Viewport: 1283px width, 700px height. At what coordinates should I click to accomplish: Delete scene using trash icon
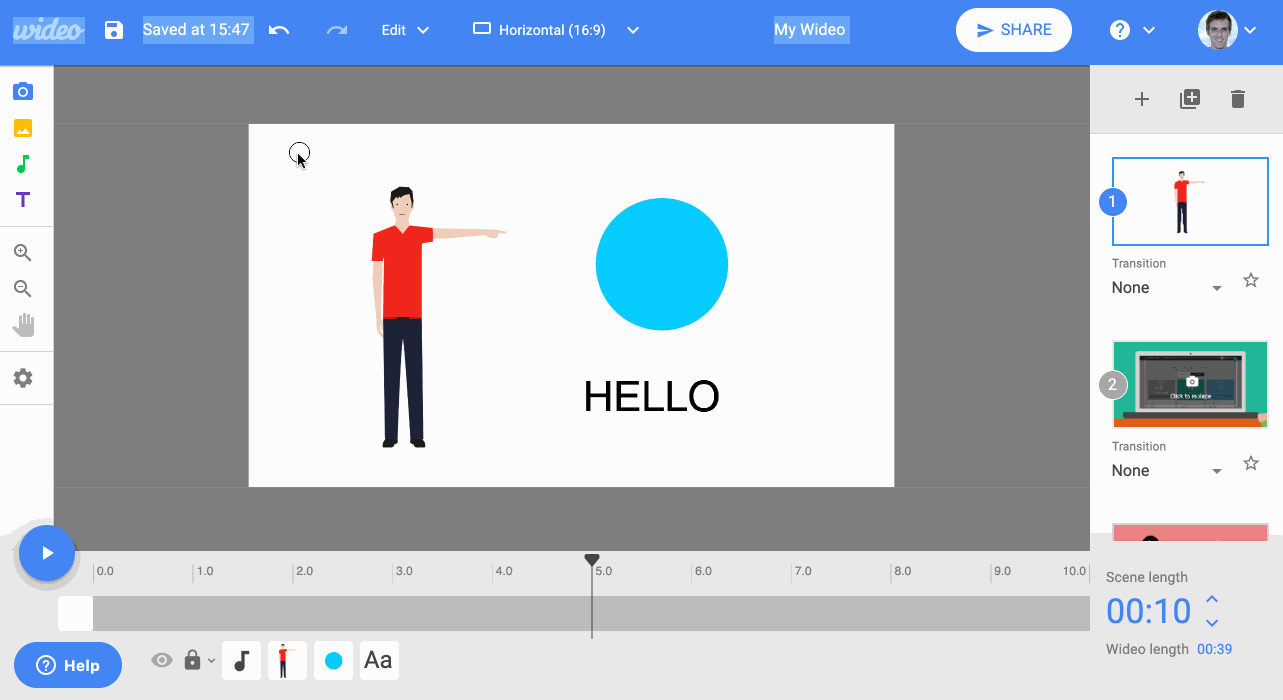pyautogui.click(x=1238, y=99)
